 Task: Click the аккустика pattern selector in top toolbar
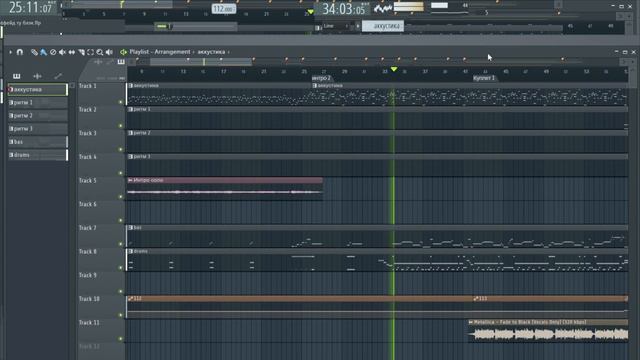383,26
